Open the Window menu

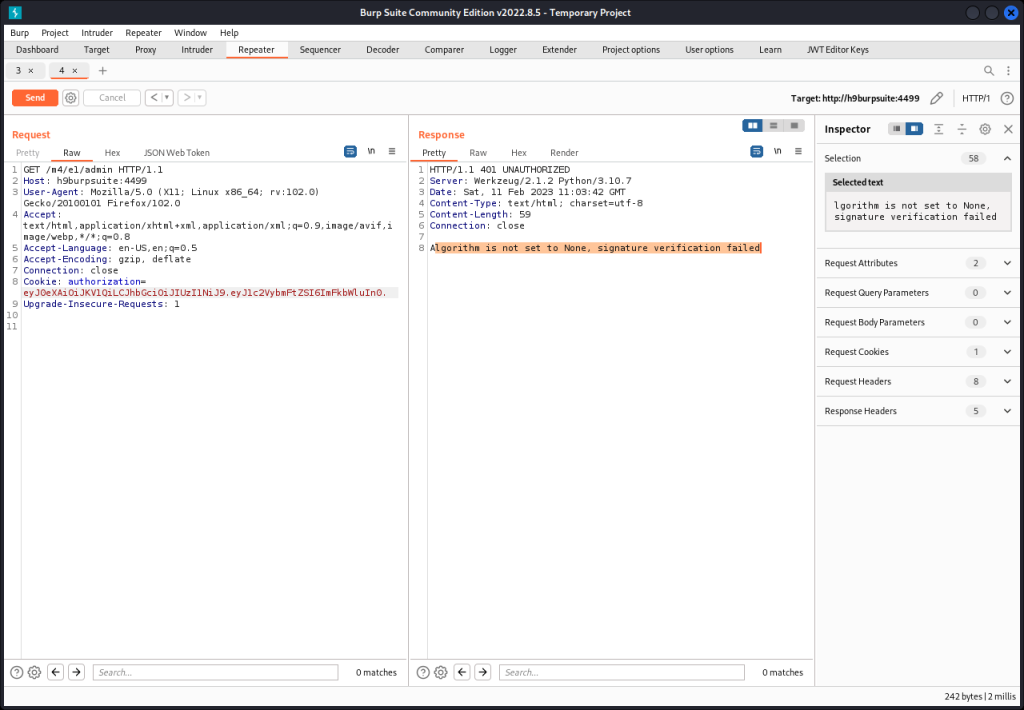pyautogui.click(x=190, y=33)
